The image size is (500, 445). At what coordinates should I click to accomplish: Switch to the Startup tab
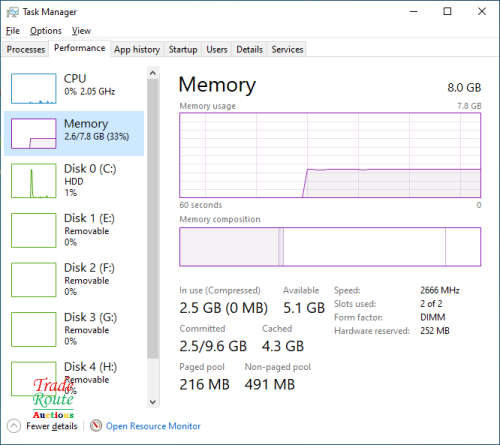coord(183,50)
